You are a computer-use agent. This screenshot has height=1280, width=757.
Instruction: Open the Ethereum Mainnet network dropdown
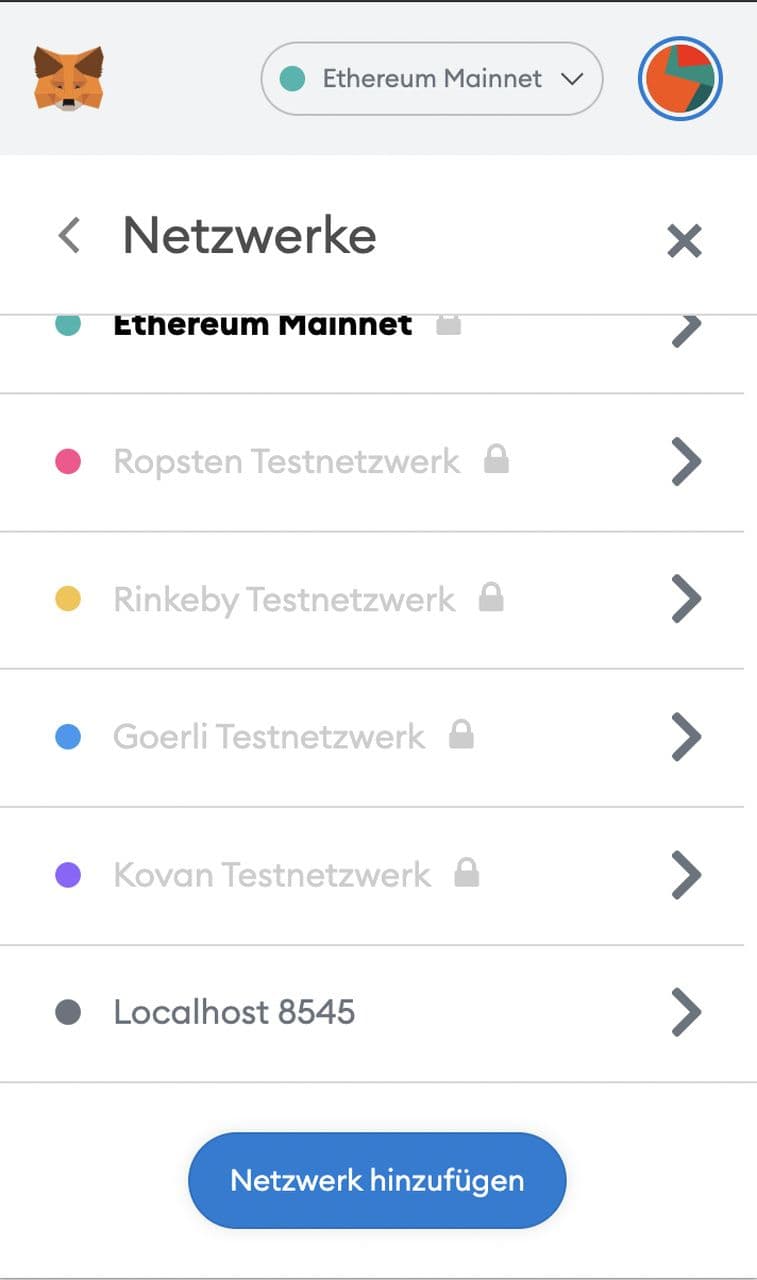[432, 78]
